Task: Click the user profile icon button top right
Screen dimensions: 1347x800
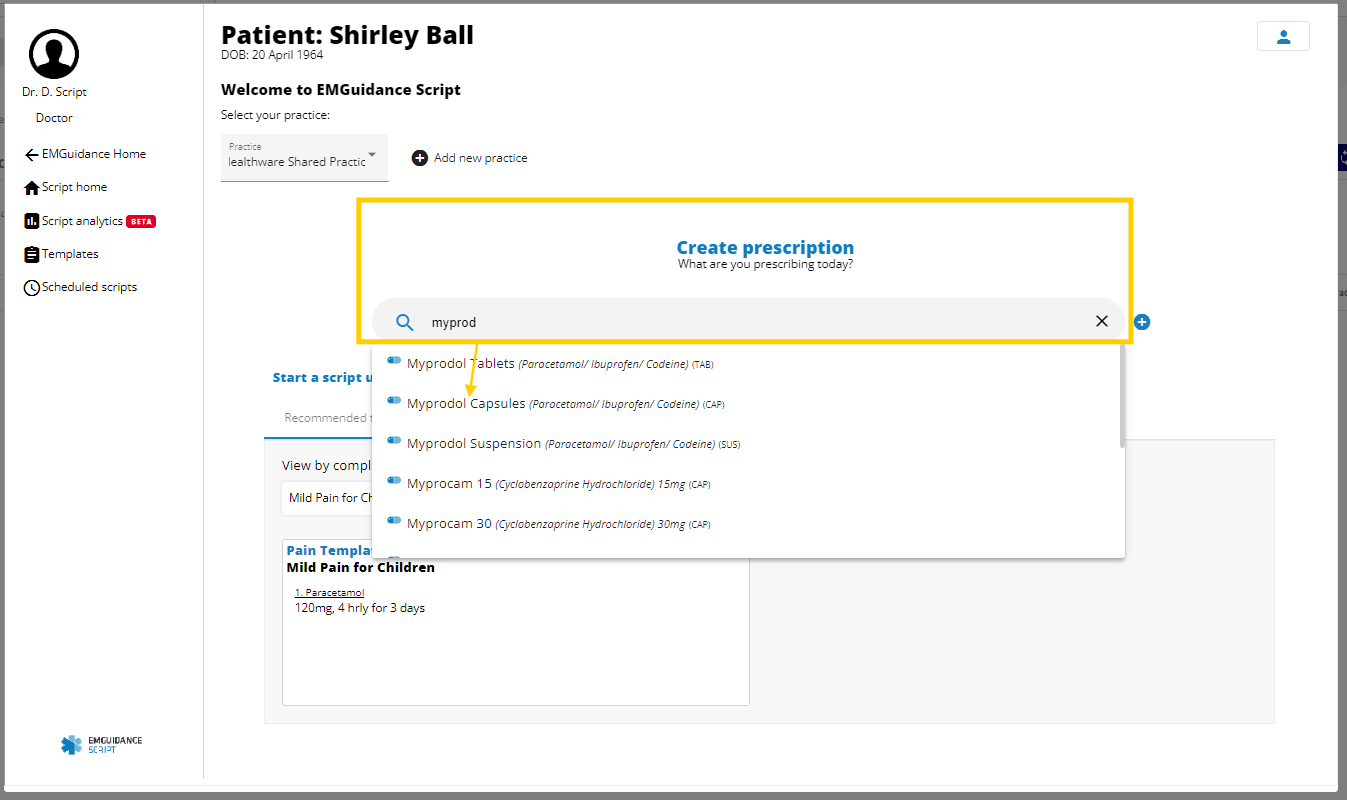Action: pyautogui.click(x=1283, y=37)
